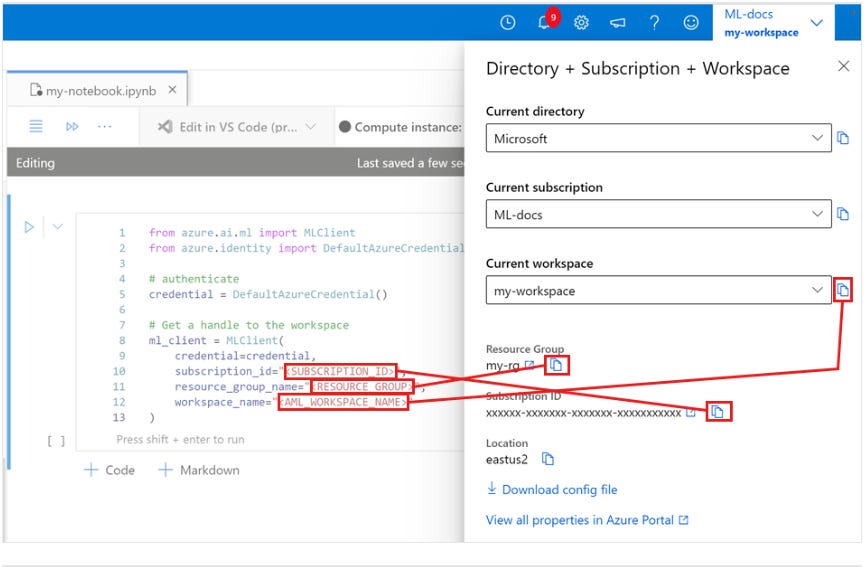
Task: Open notifications bell with 9 badge
Action: pyautogui.click(x=546, y=21)
